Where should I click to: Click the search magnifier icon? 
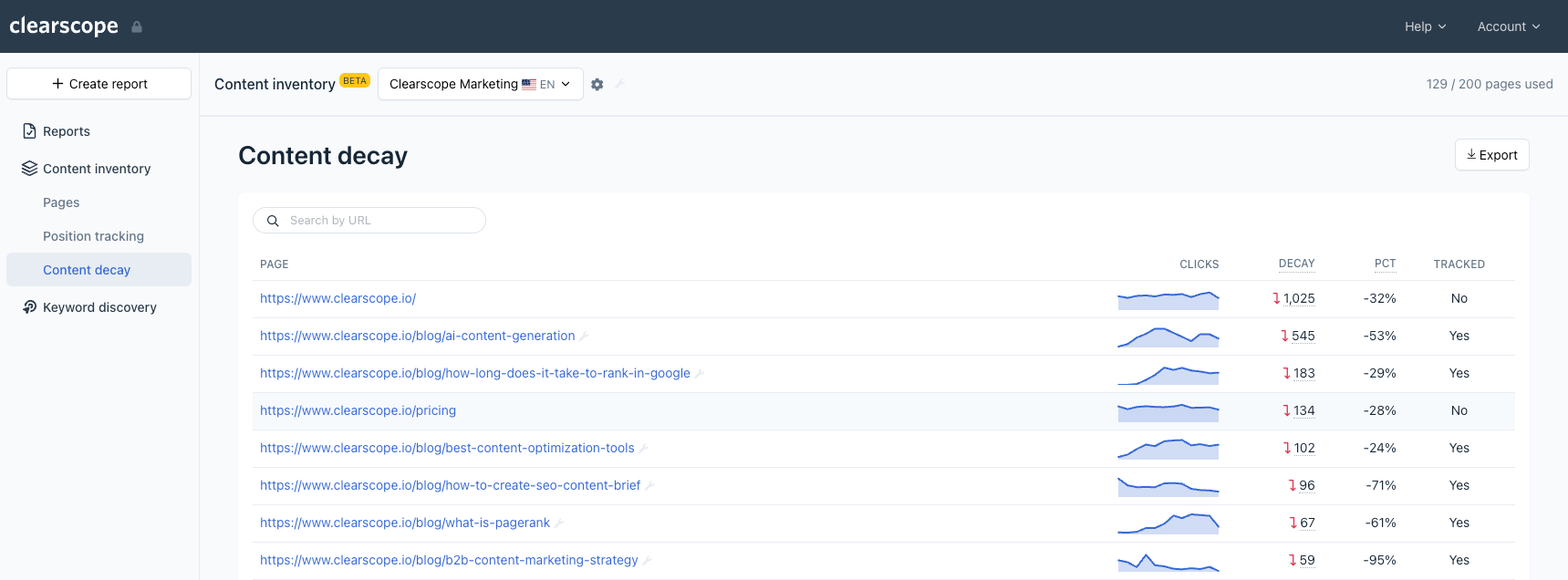[273, 221]
